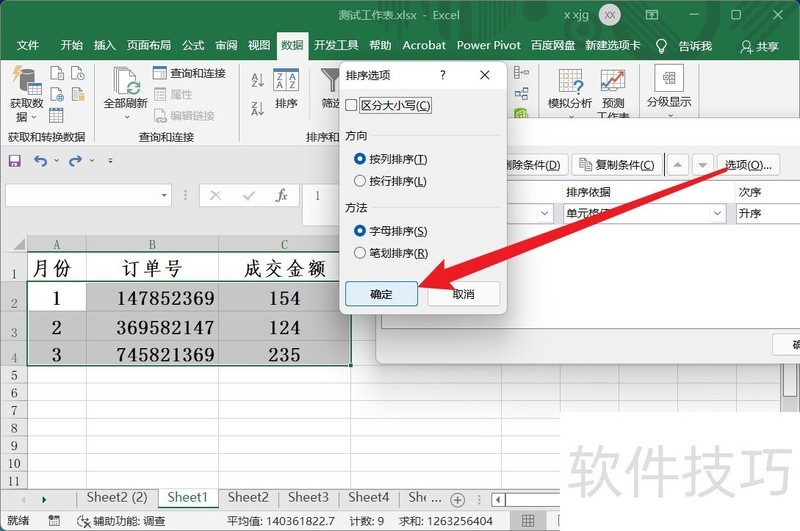Move sort condition down arrow
800x531 pixels.
coord(703,165)
